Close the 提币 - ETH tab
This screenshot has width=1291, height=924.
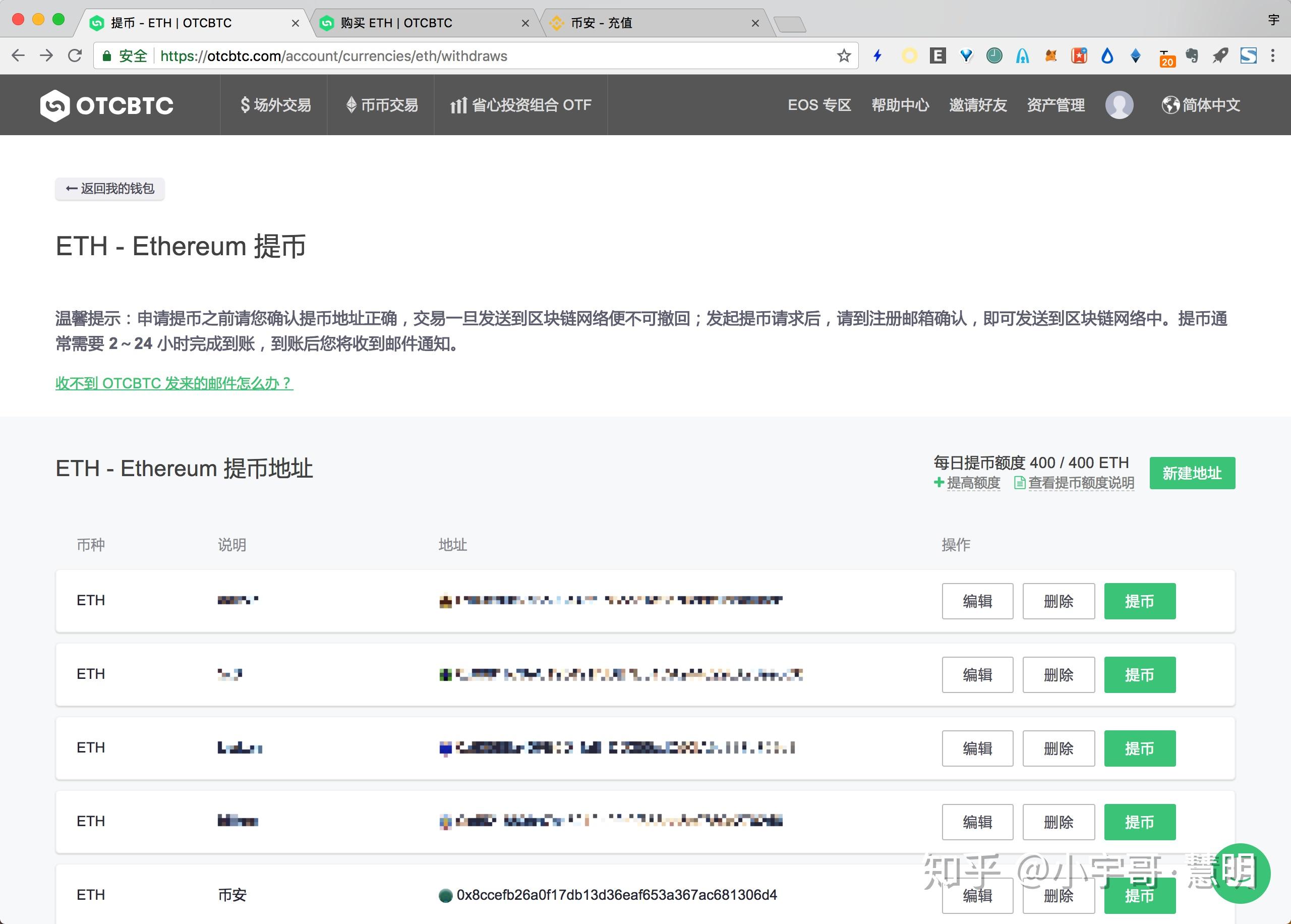point(295,23)
